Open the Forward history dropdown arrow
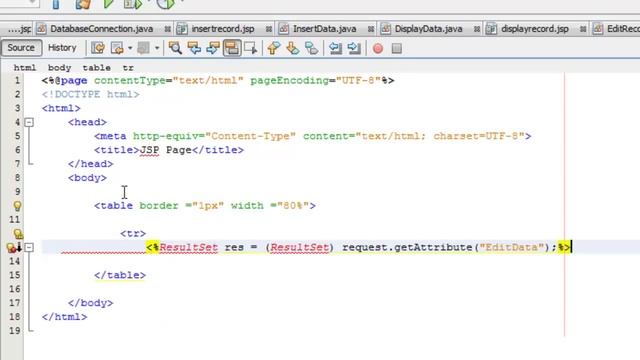Screen dimensions: 640x360 click(157, 48)
